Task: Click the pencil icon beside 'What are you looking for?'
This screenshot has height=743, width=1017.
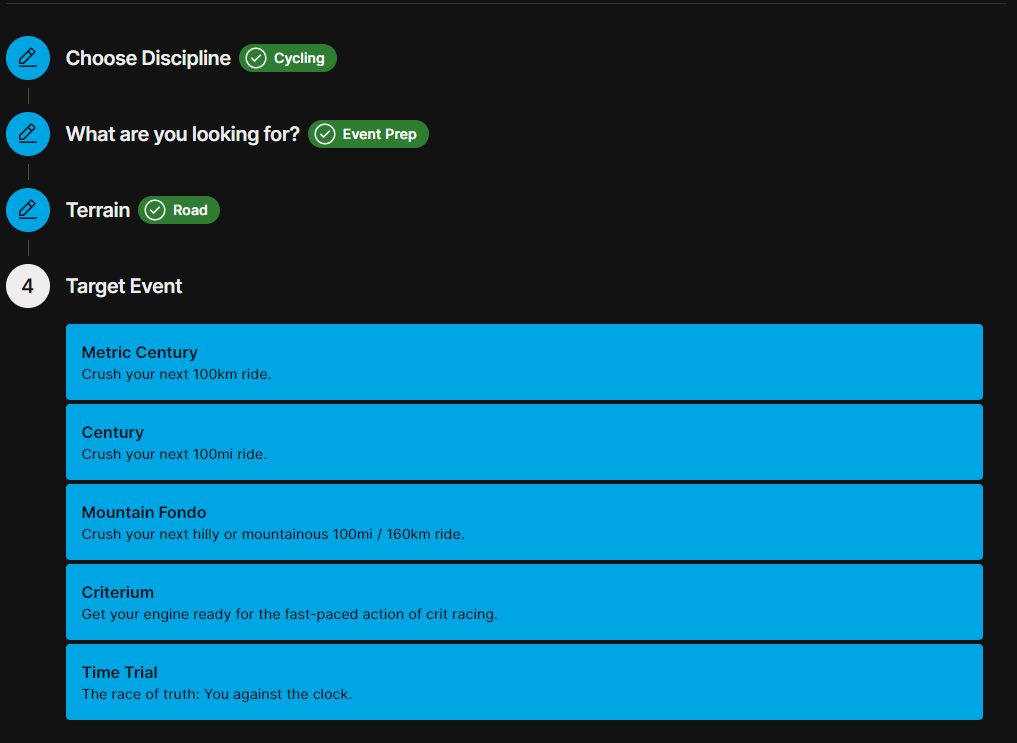Action: 28,134
